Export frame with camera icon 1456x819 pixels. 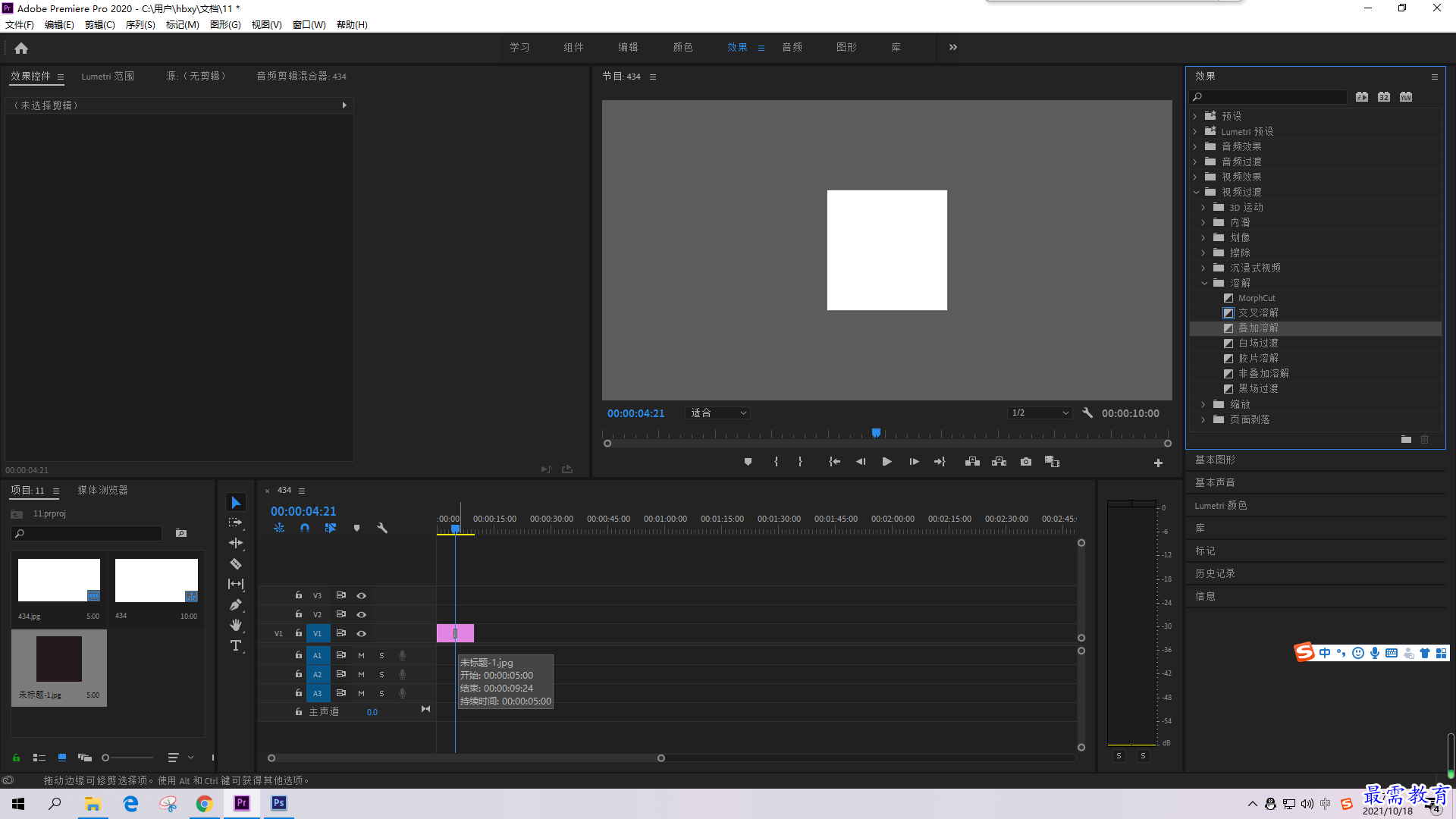[1026, 461]
